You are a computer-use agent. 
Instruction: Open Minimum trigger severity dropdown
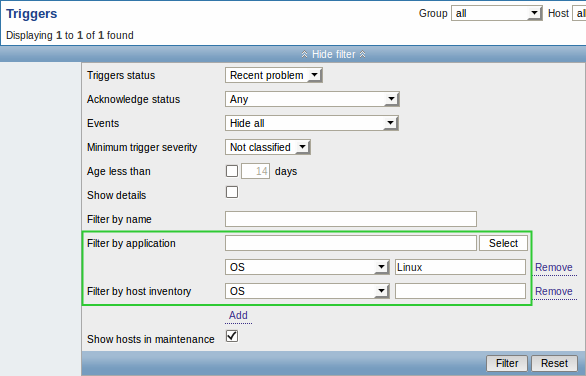(268, 147)
